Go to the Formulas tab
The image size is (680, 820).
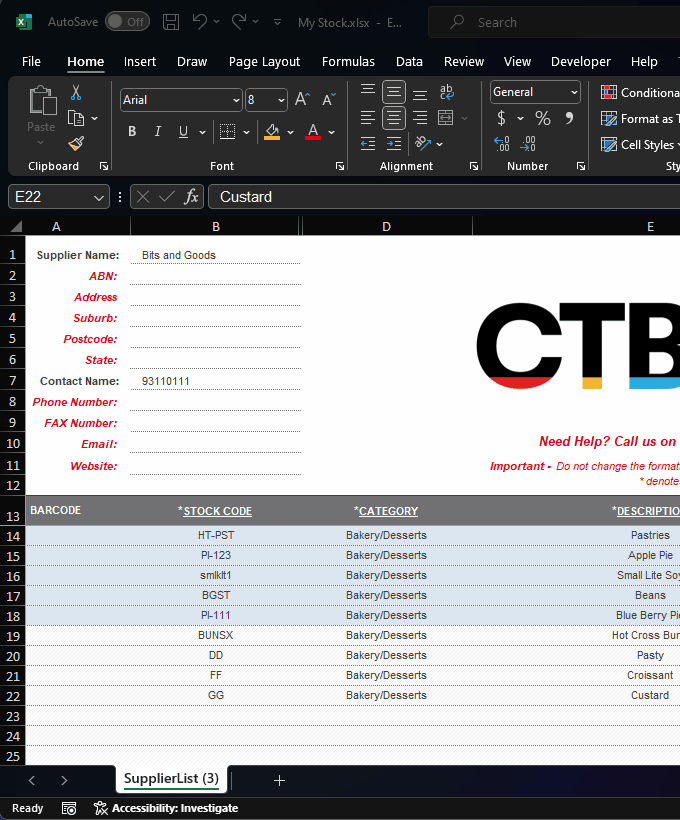pos(348,62)
